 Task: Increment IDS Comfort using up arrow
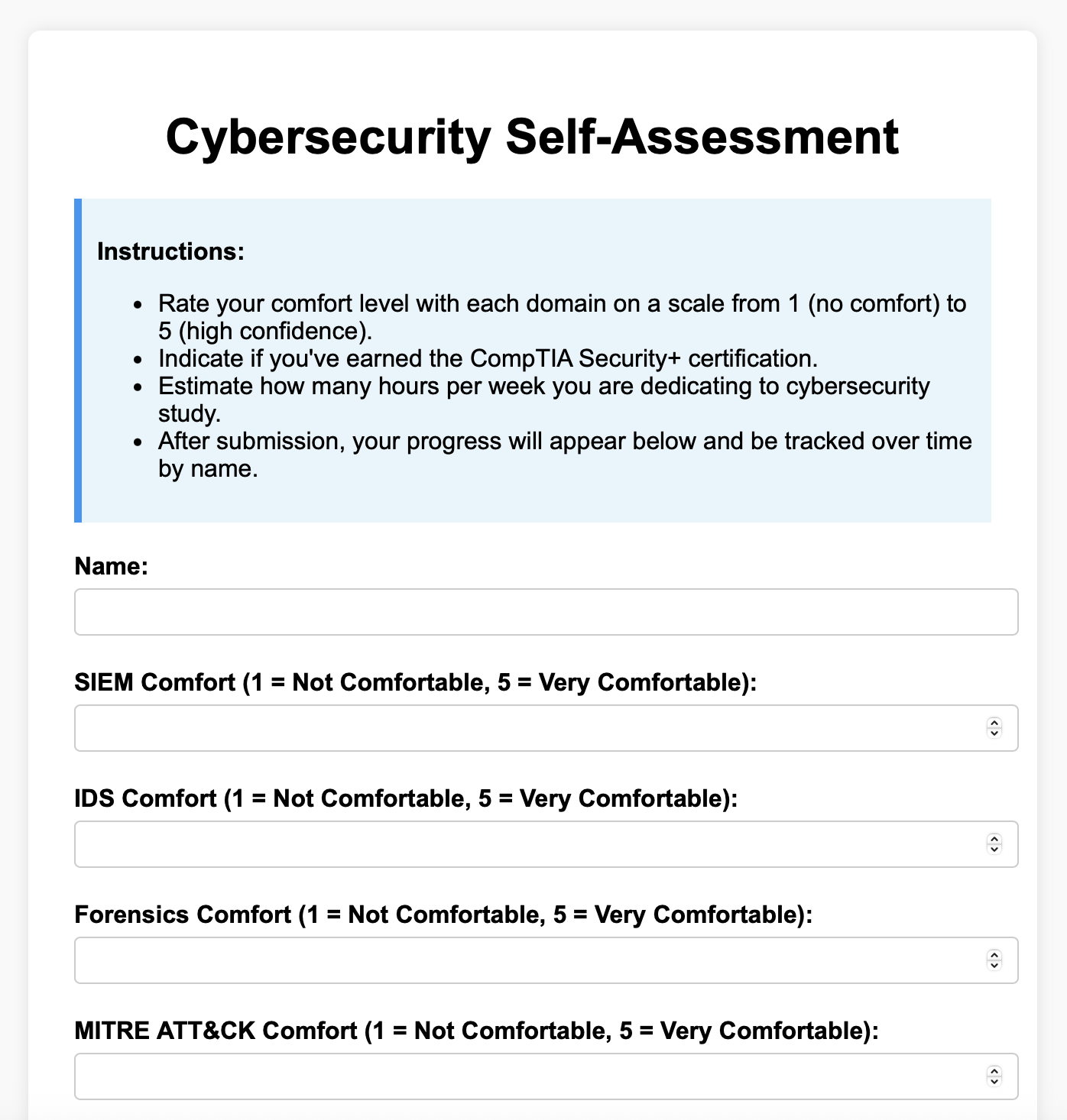pyautogui.click(x=994, y=839)
